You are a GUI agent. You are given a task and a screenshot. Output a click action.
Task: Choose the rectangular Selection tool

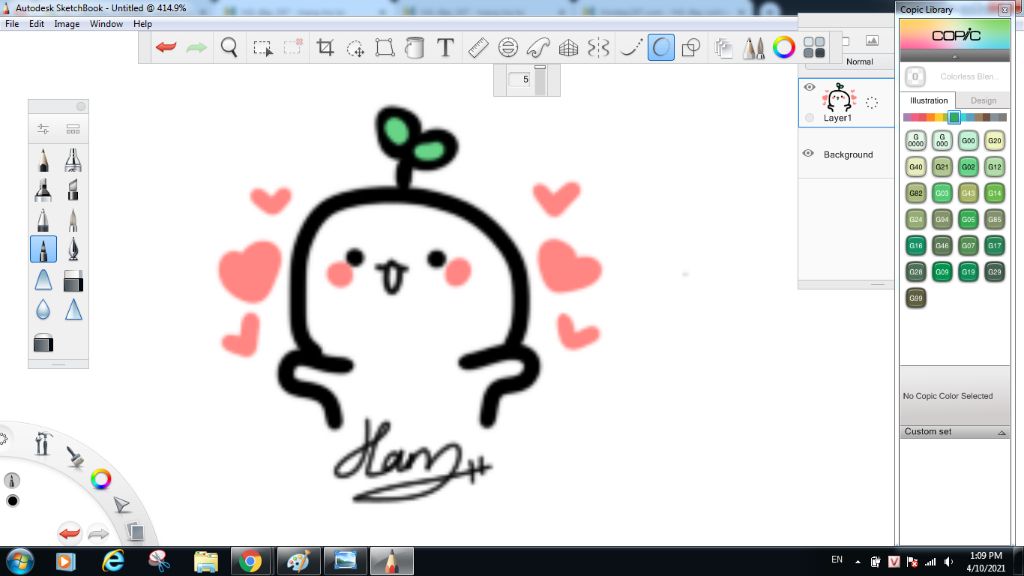[263, 48]
